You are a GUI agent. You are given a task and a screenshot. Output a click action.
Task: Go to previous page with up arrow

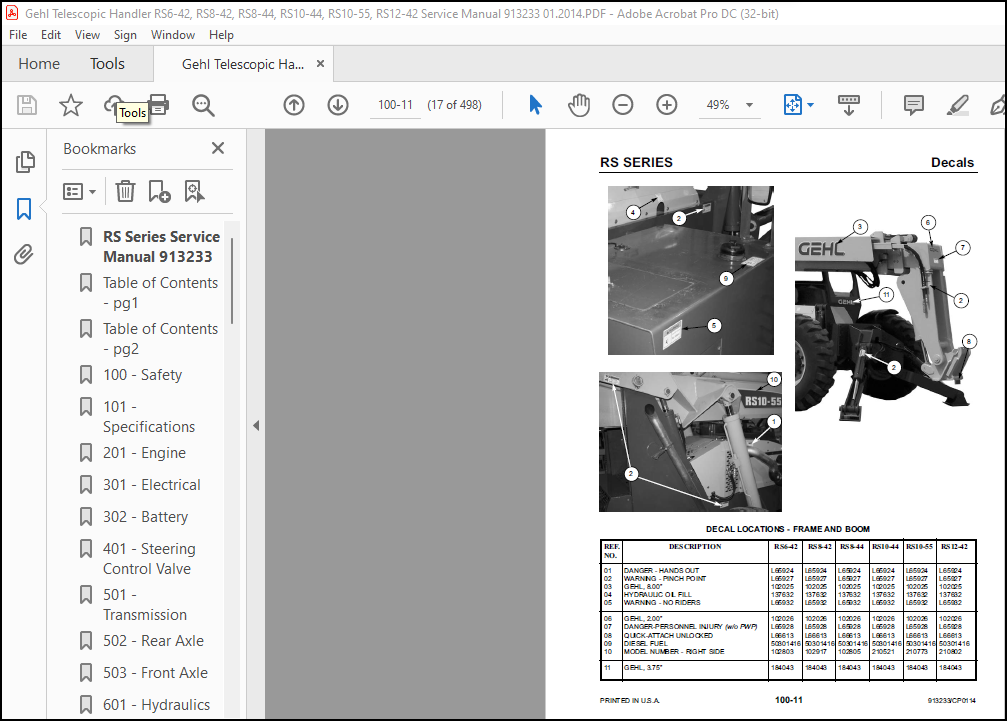pyautogui.click(x=294, y=105)
